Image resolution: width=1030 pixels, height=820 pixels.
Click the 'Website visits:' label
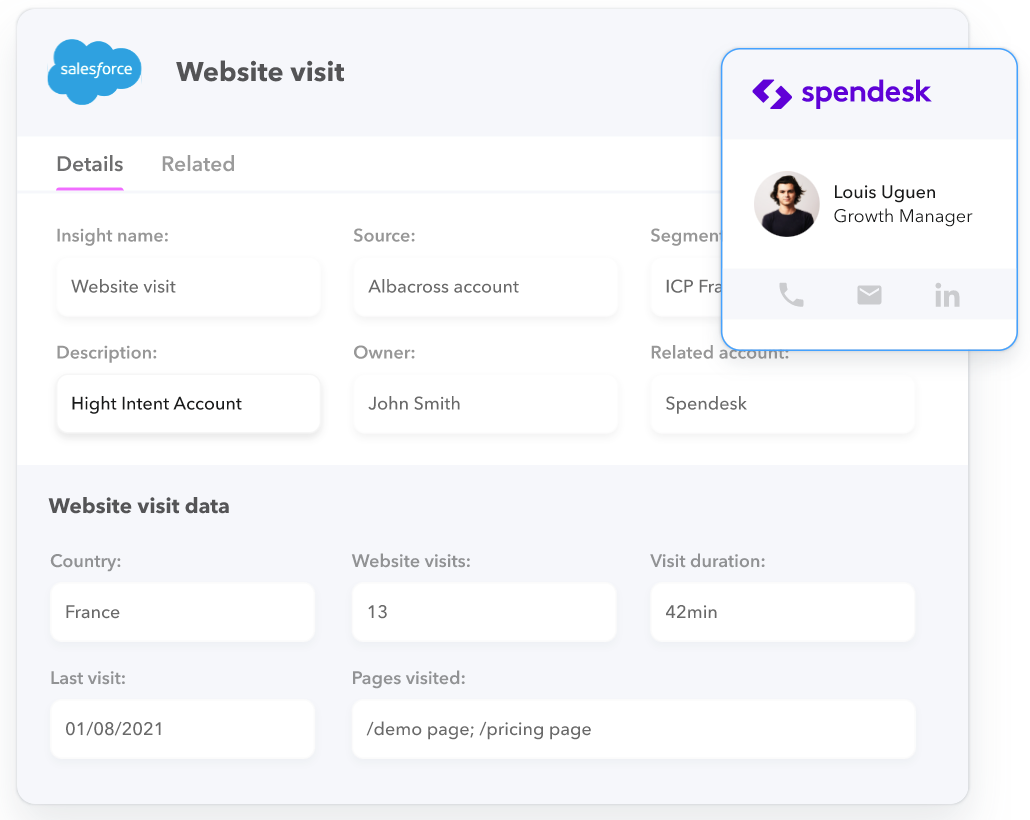click(411, 561)
